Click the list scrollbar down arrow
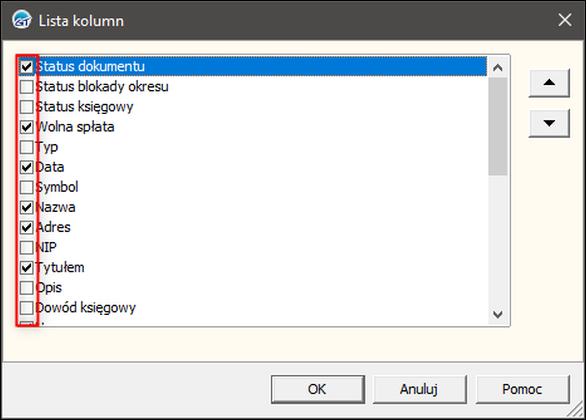Image resolution: width=586 pixels, height=420 pixels. coord(497,314)
